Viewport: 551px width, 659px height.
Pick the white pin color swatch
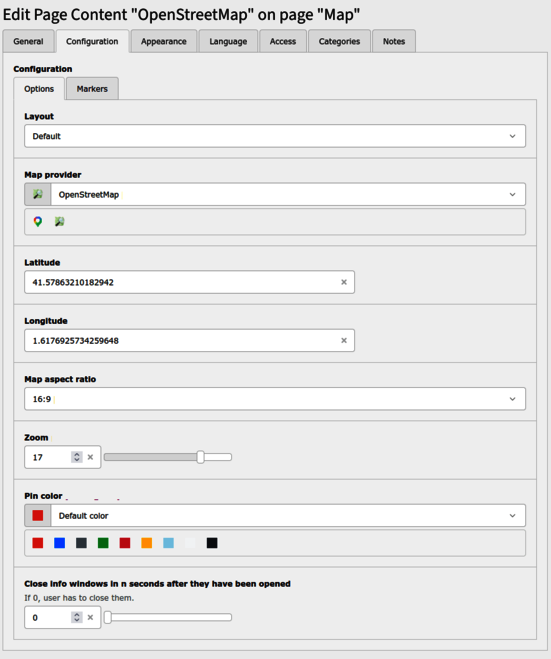[190, 543]
